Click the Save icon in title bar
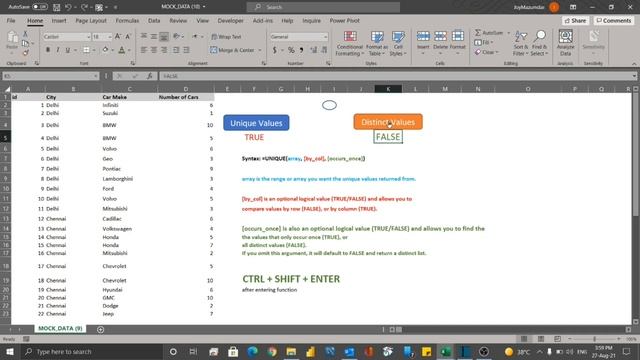The width and height of the screenshot is (640, 360). pyautogui.click(x=56, y=7)
